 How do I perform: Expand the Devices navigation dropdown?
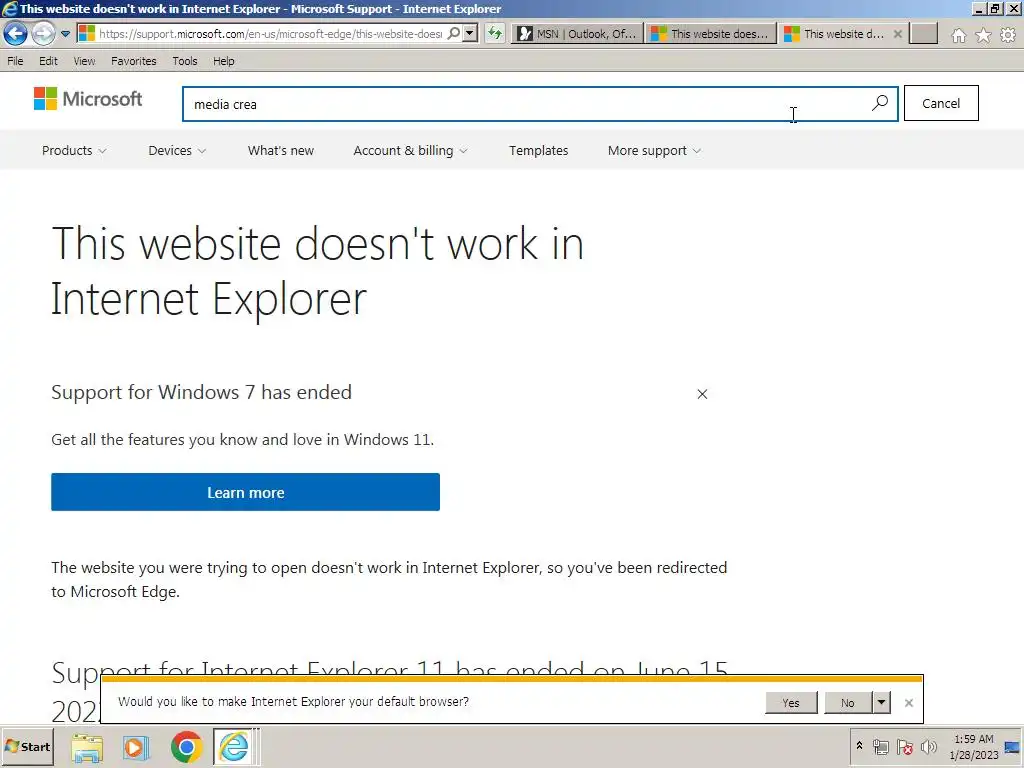tap(177, 150)
